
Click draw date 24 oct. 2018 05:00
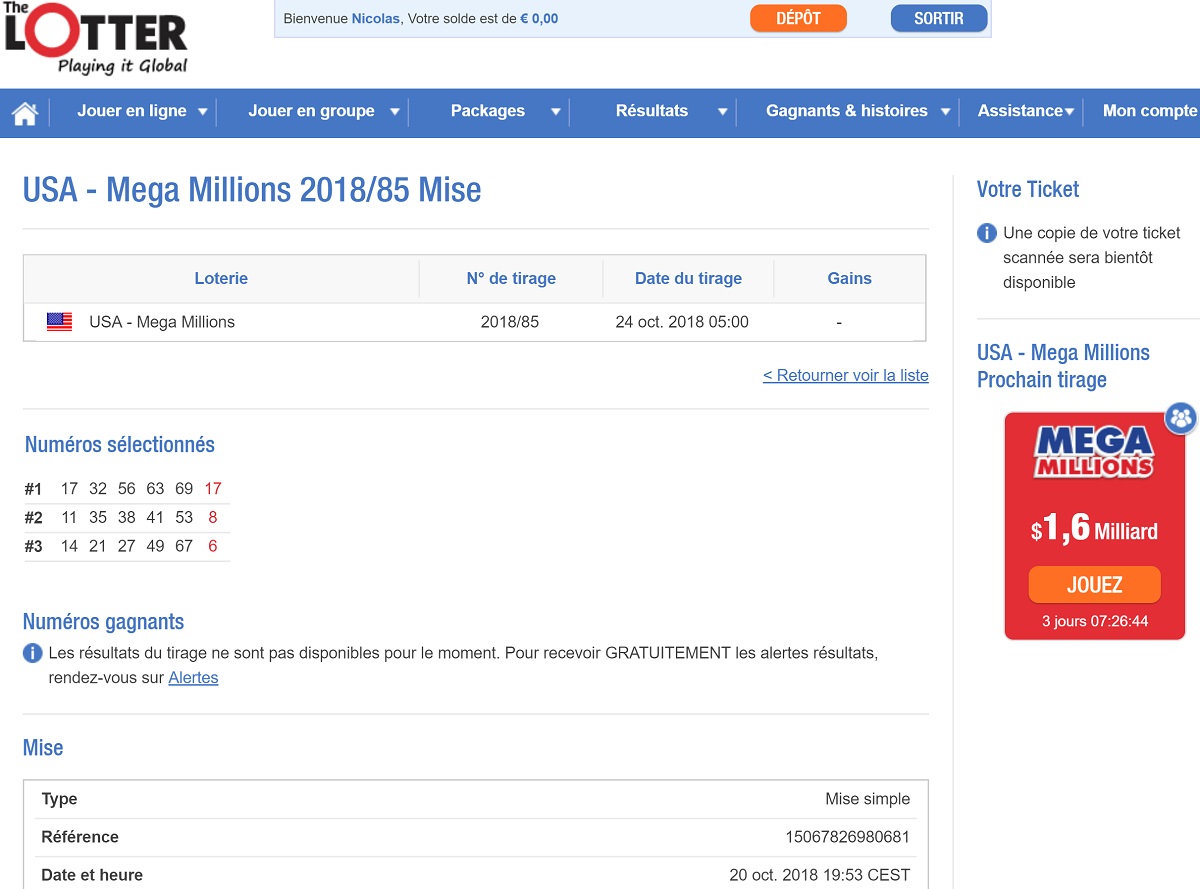click(x=682, y=322)
